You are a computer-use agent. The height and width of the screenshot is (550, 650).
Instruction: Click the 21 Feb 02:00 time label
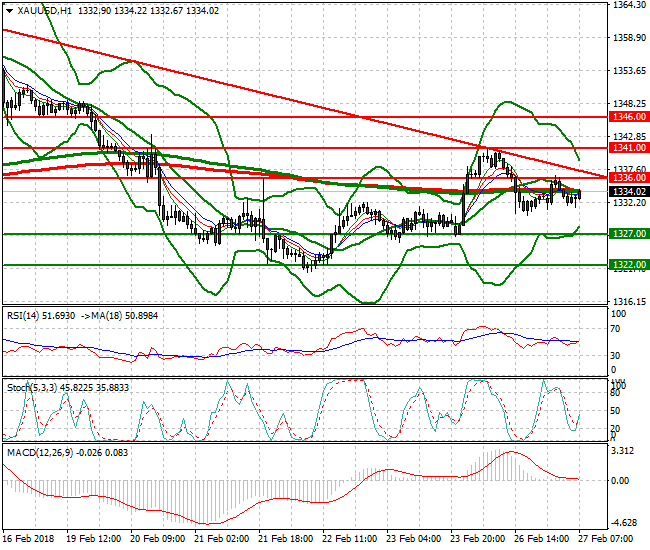coord(222,539)
